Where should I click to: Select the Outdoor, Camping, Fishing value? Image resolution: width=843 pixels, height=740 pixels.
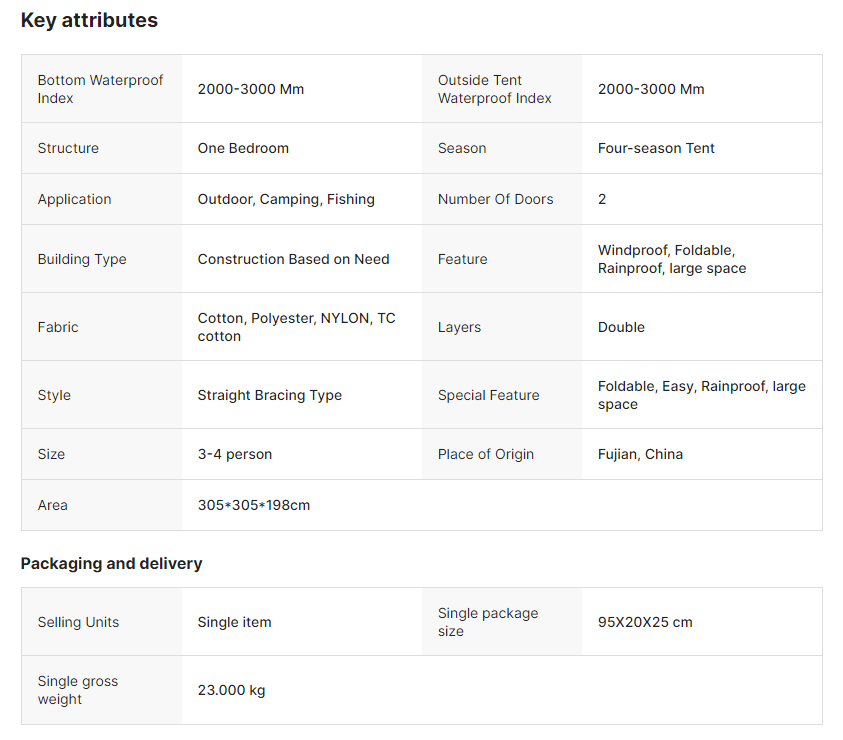pyautogui.click(x=286, y=199)
